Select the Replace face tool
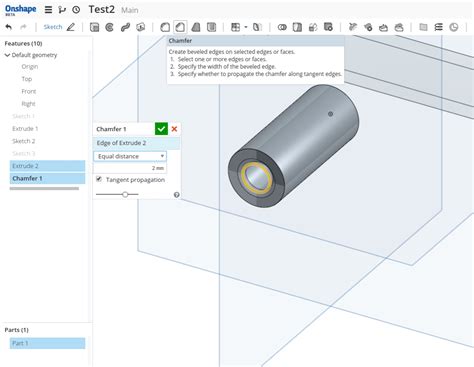Viewport: 474px width, 367px height. 399,27
